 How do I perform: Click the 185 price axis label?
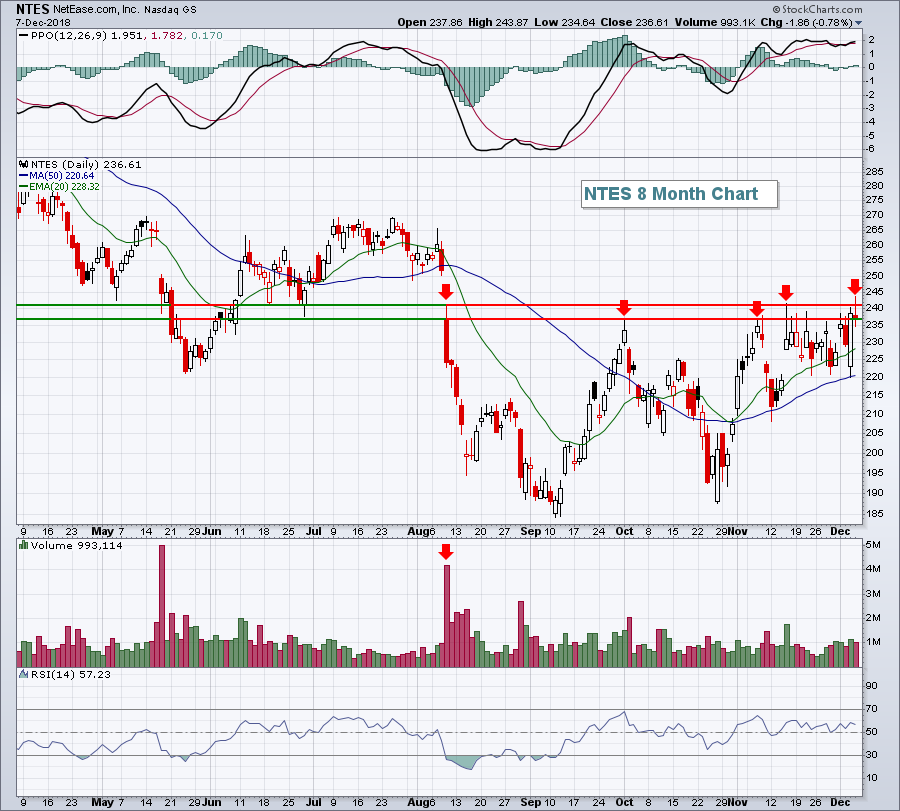coord(875,514)
